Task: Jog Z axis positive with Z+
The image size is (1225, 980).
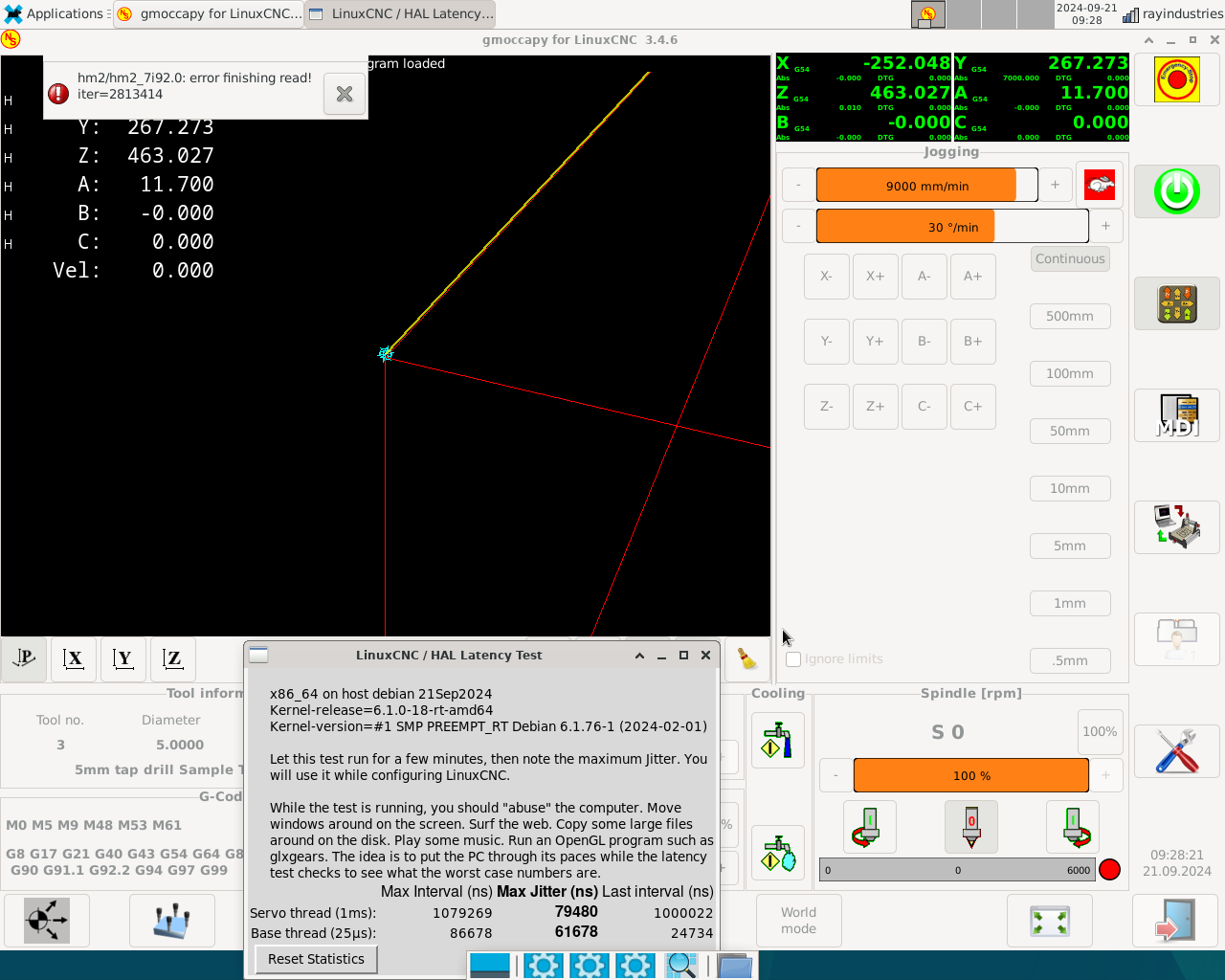Action: (x=875, y=406)
